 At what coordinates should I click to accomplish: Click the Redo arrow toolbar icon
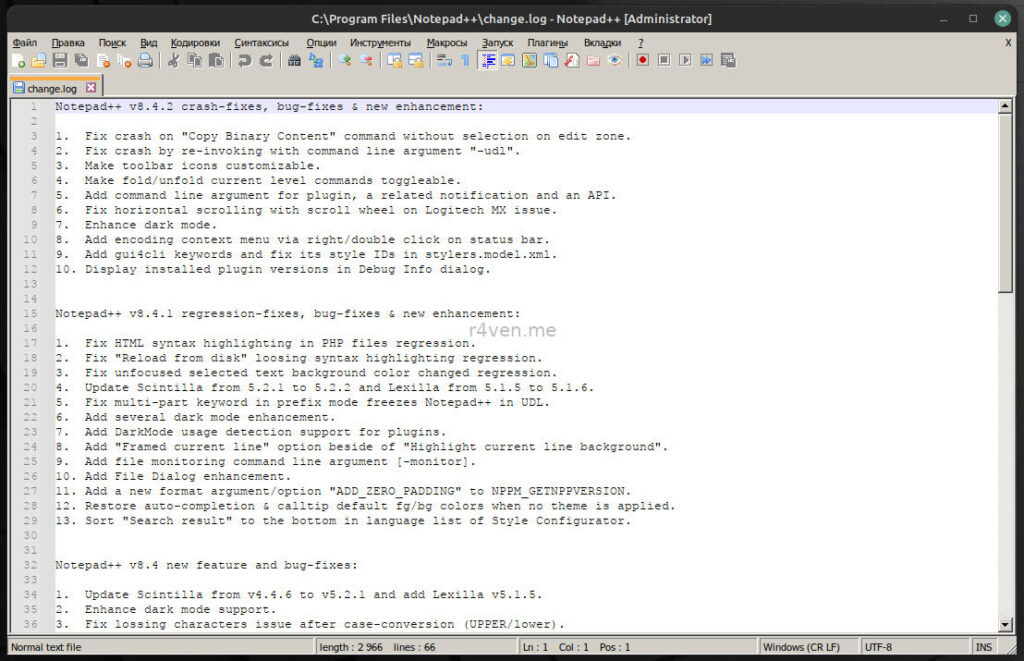click(x=266, y=61)
